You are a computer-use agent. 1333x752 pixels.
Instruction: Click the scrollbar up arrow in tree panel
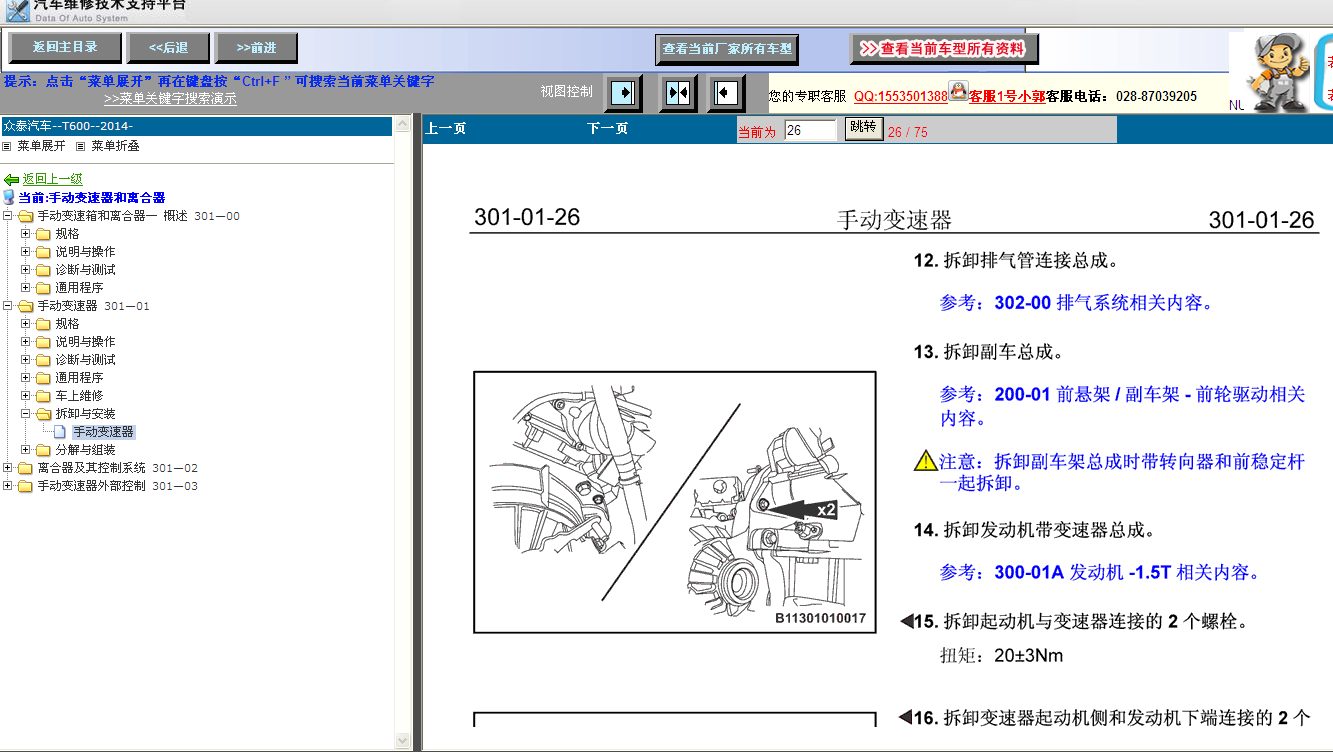pyautogui.click(x=403, y=124)
